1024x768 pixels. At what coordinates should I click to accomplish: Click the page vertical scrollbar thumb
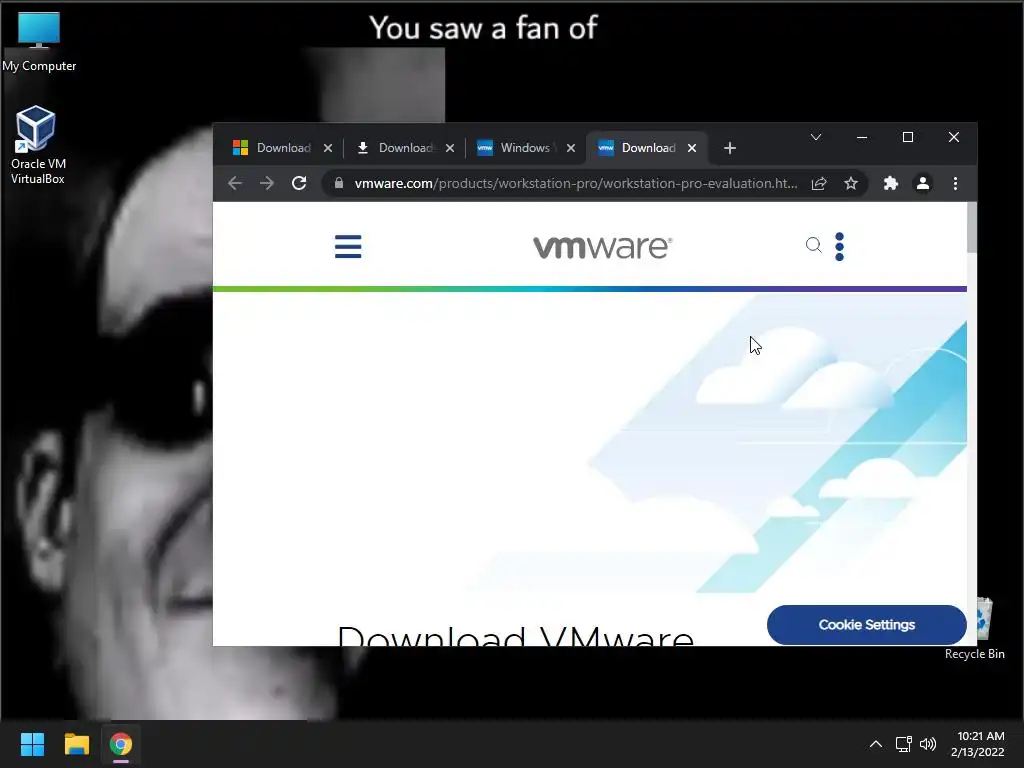[972, 227]
